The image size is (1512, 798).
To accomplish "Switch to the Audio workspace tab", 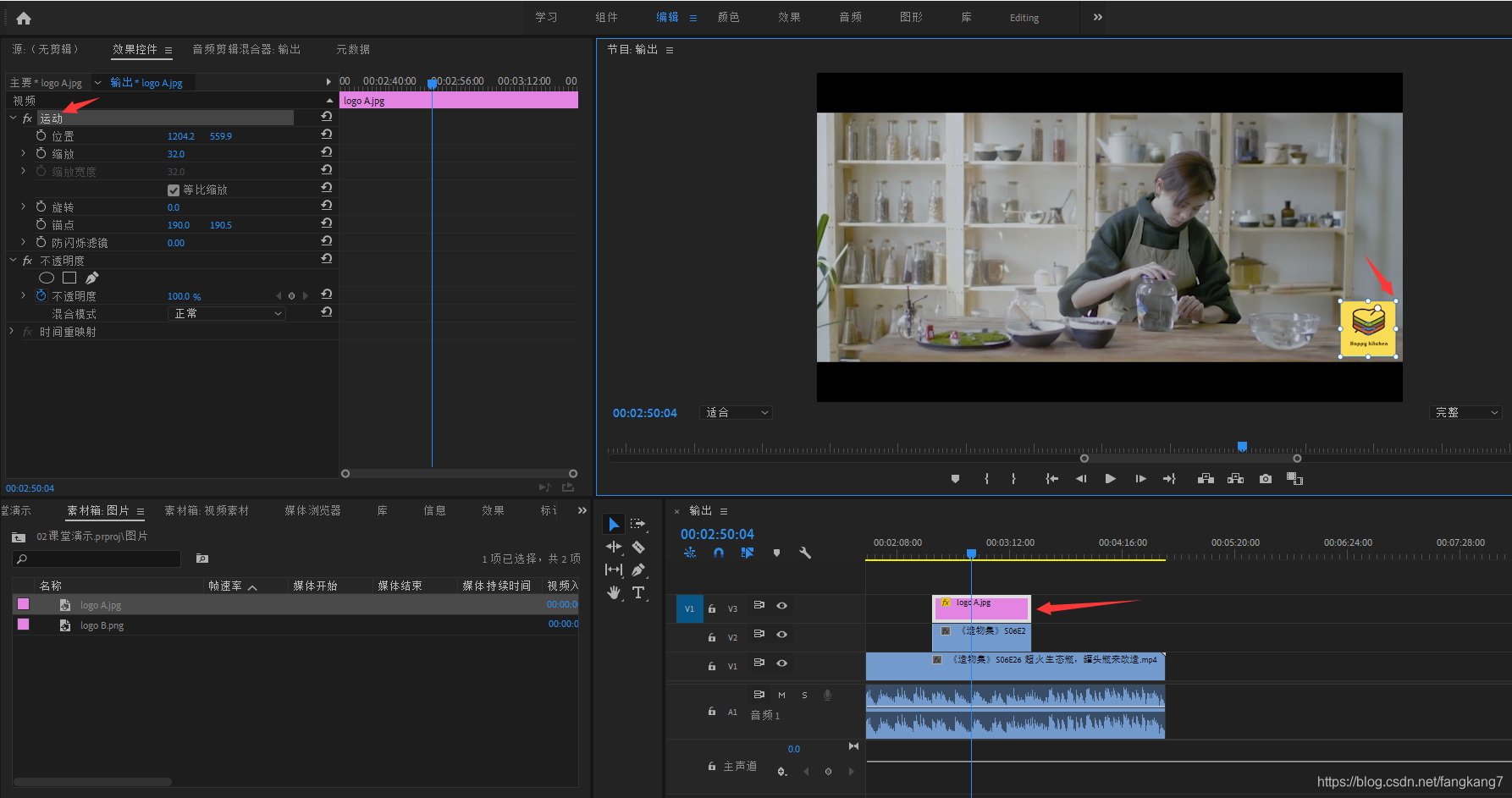I will point(850,17).
